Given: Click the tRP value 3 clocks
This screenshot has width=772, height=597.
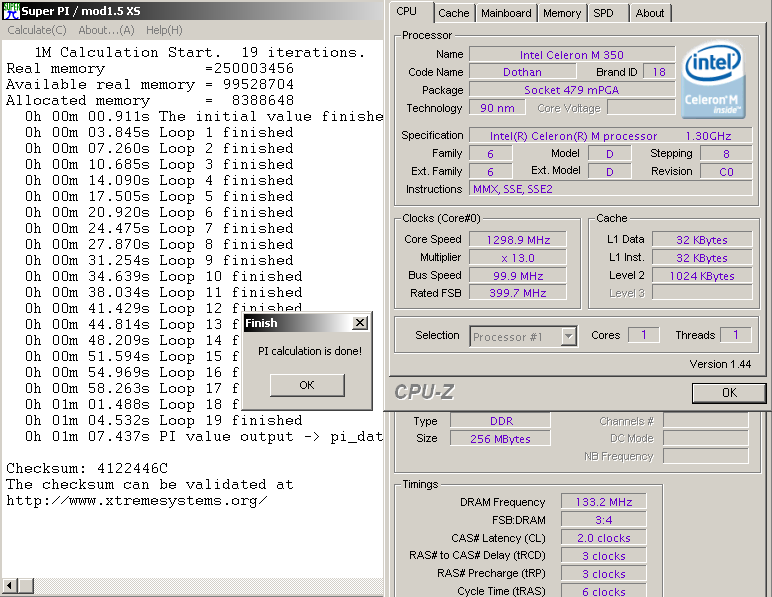Looking at the screenshot, I should (x=604, y=574).
